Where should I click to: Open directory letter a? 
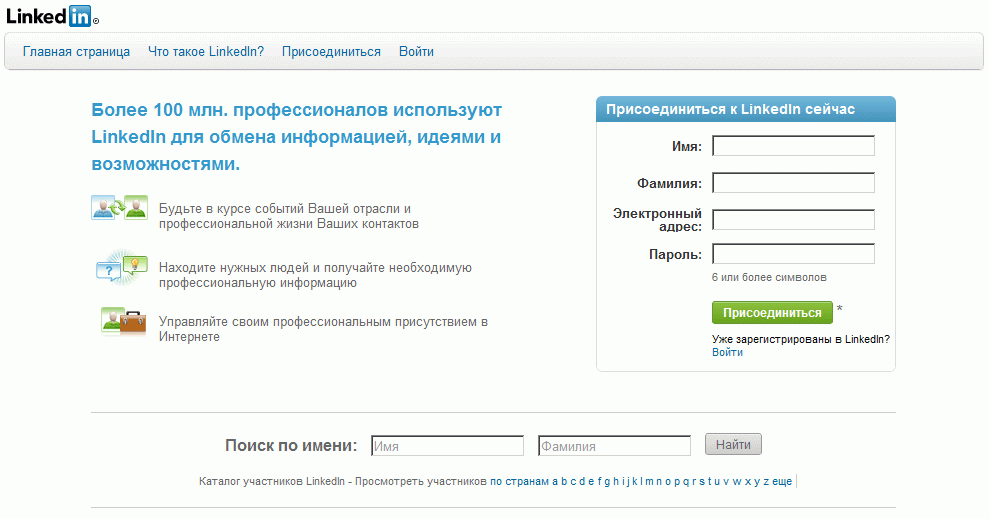(x=554, y=482)
